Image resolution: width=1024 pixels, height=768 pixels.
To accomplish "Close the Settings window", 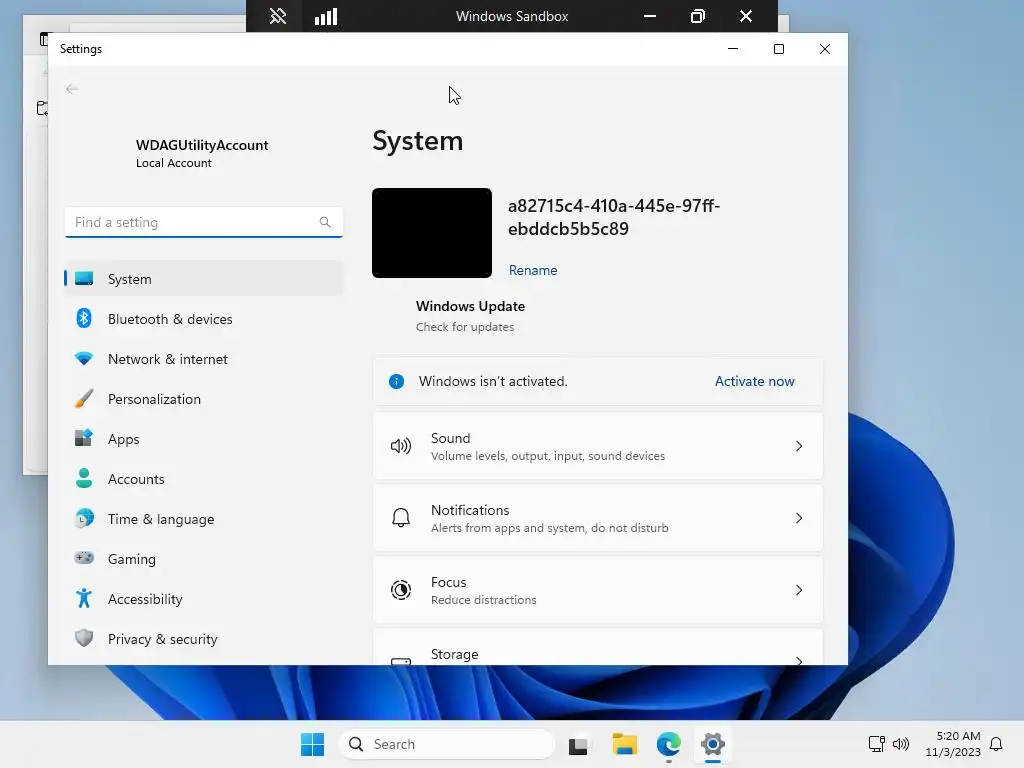I will point(825,49).
